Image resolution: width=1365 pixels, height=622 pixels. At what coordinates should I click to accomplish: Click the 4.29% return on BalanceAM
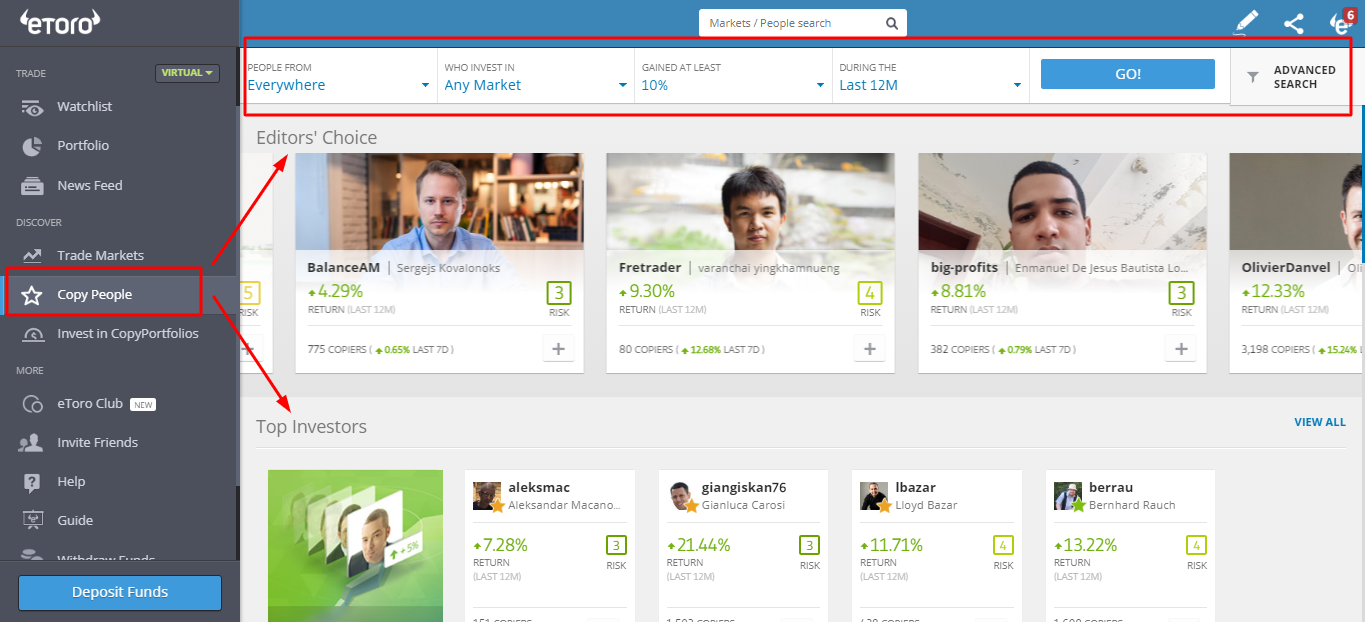tap(335, 292)
